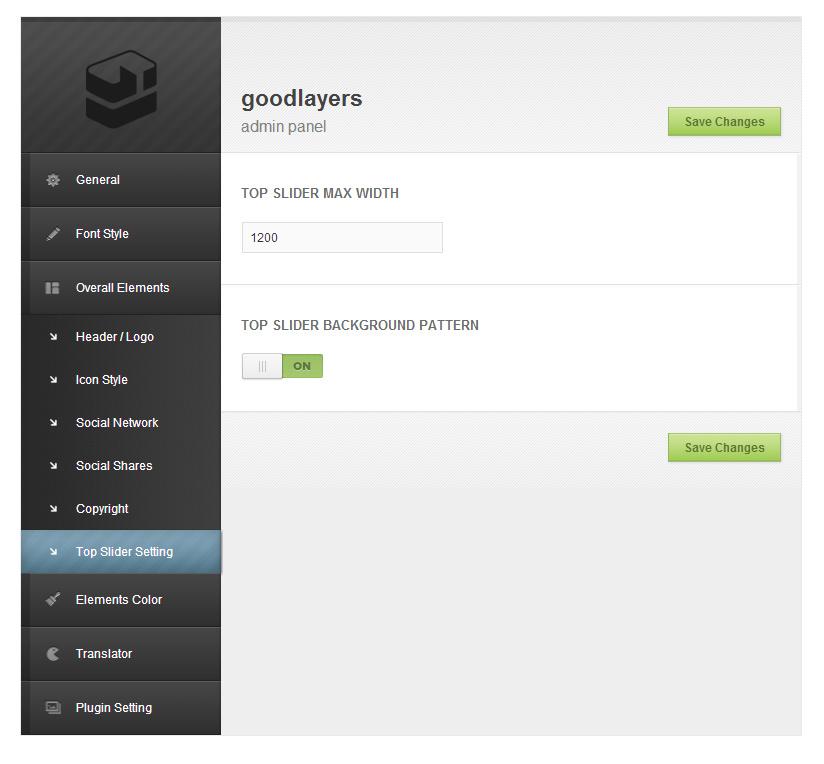Viewport: 824px width, 764px height.
Task: Open the General settings section
Action: point(121,180)
